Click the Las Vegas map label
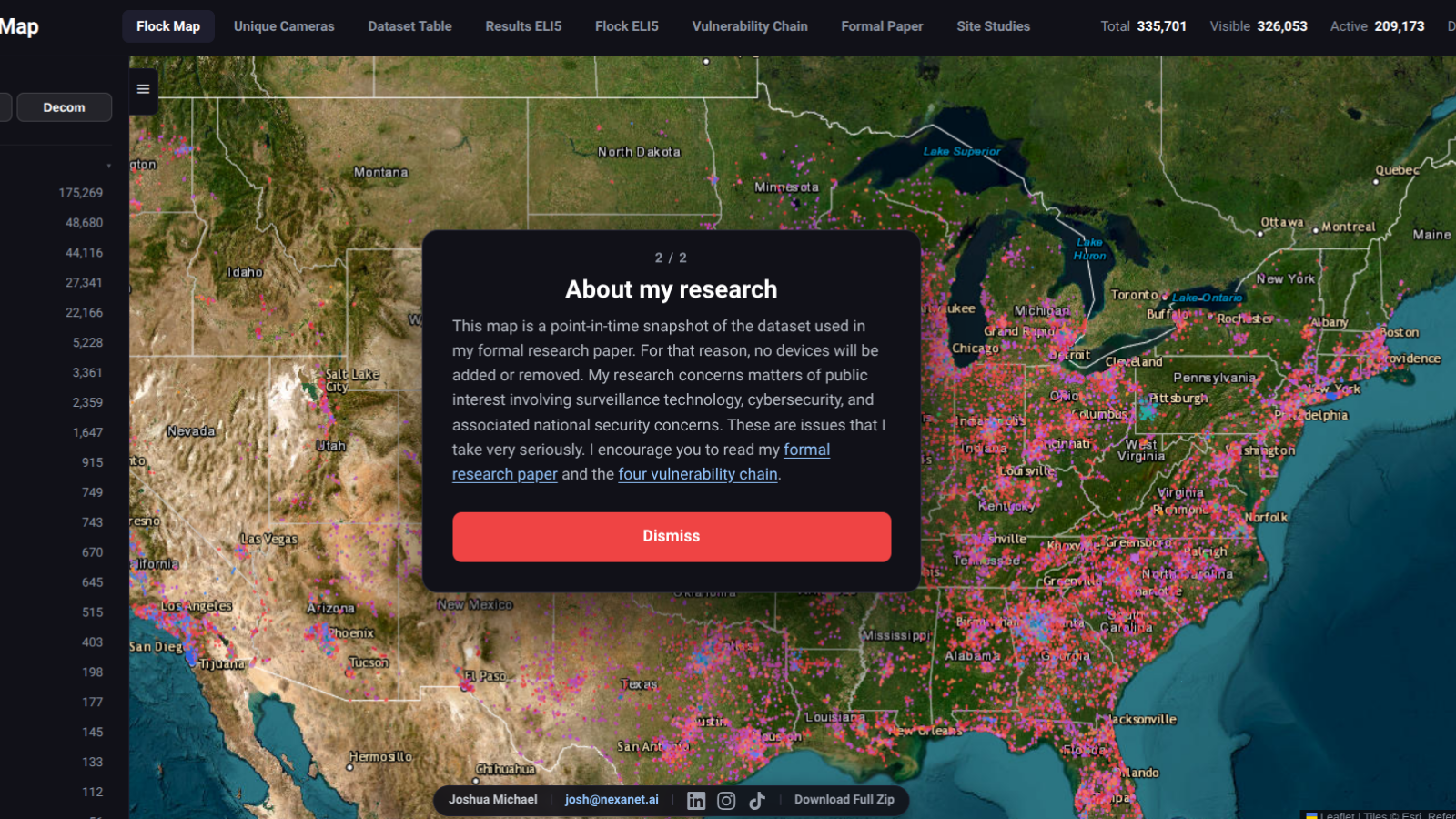 click(269, 539)
